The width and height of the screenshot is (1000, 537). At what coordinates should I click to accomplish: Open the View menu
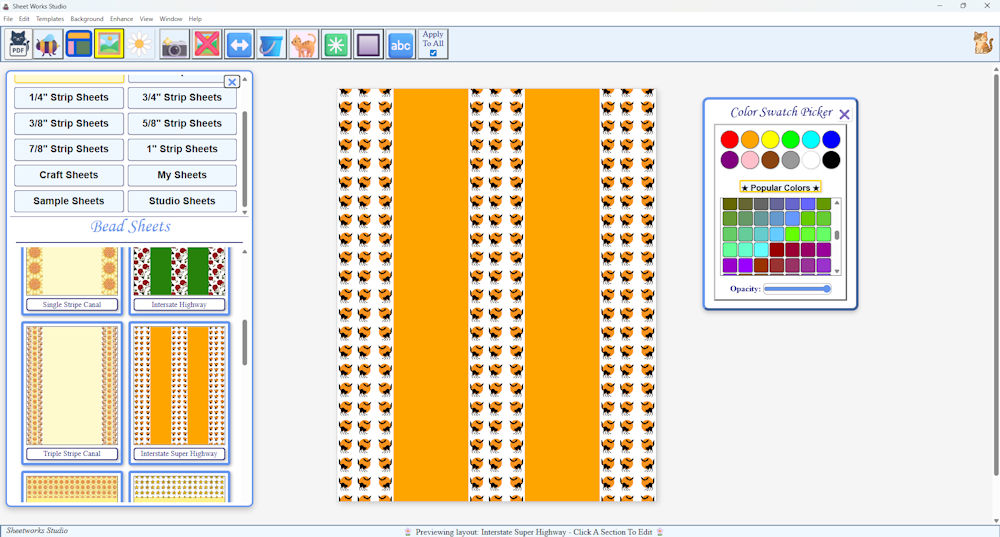pyautogui.click(x=146, y=19)
